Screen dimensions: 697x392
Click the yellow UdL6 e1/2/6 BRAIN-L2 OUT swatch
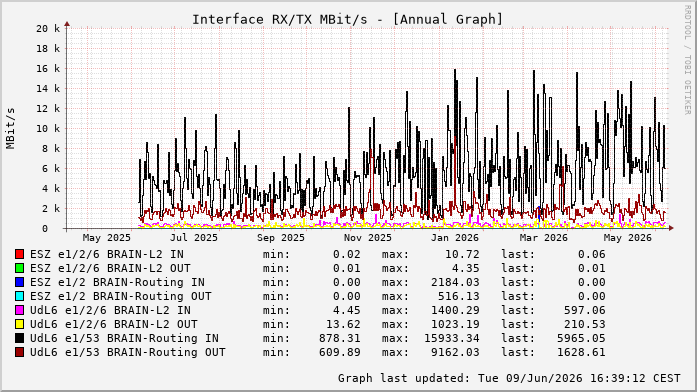pos(19,324)
